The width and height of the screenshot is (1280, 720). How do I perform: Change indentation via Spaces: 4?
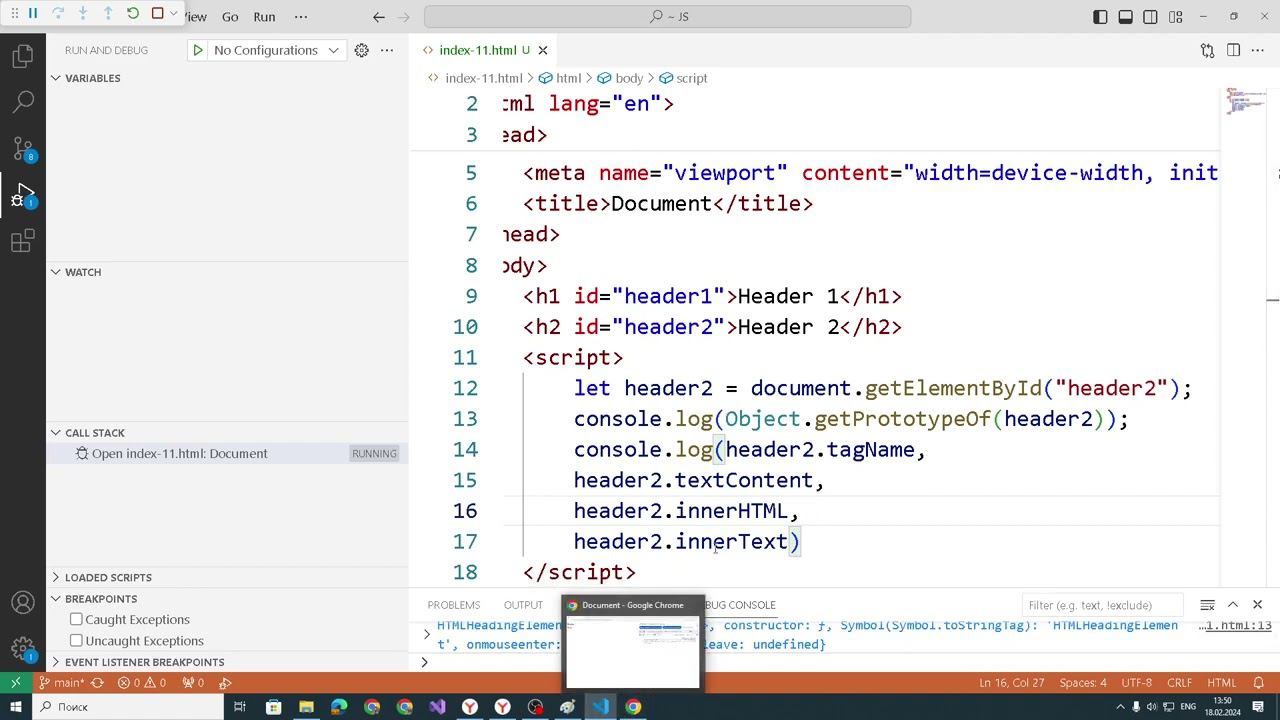point(1083,683)
